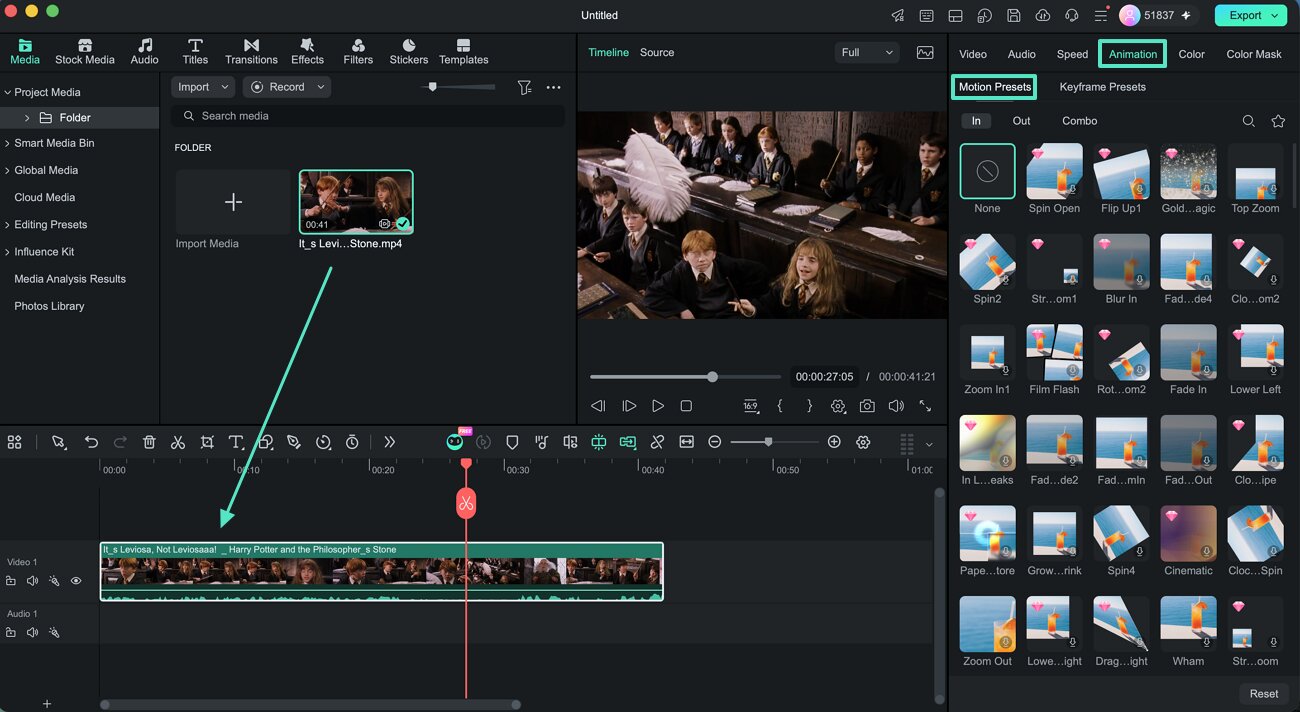Select the Leviosa video thumbnail in media
This screenshot has height=712, width=1300.
coord(356,202)
